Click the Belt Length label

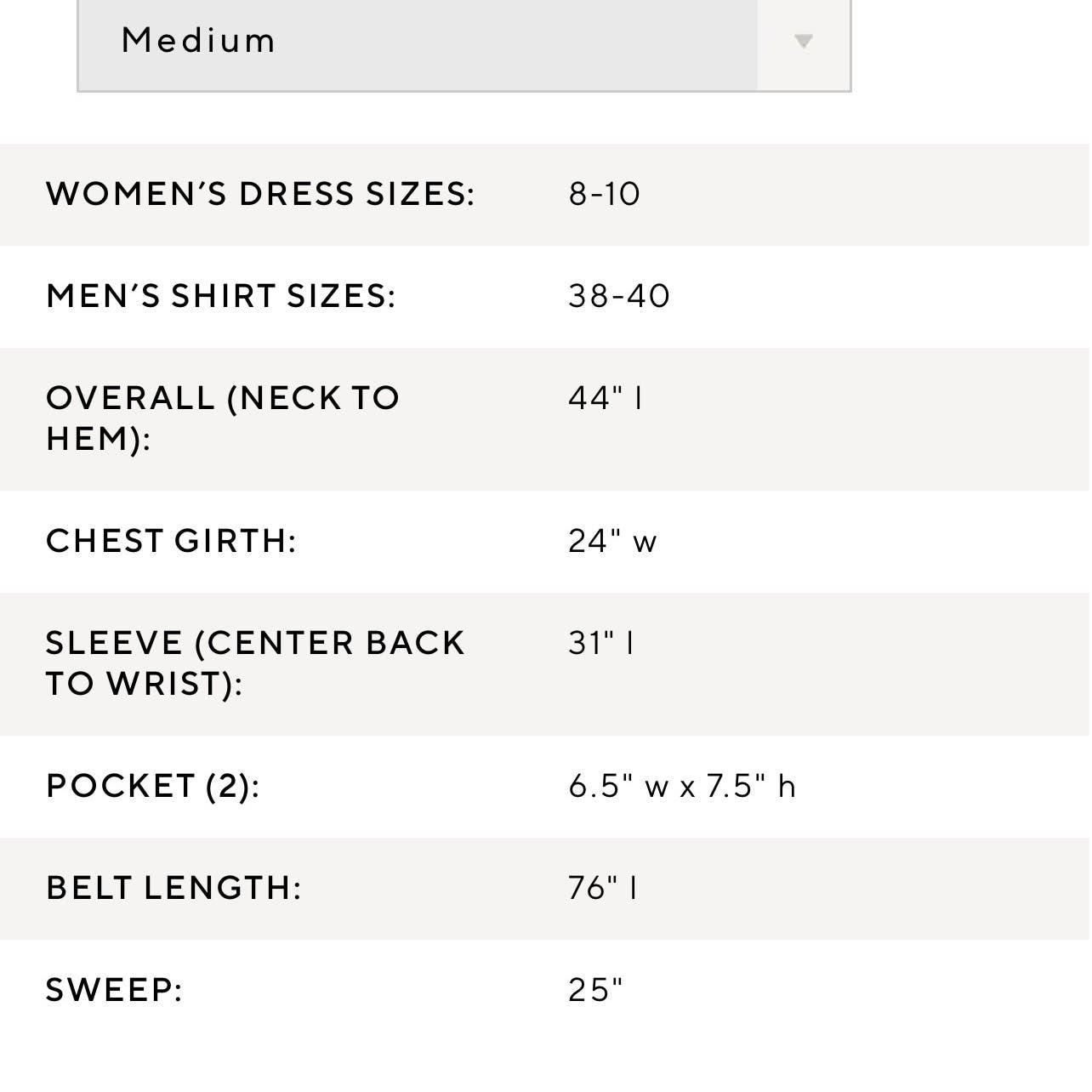[x=173, y=888]
